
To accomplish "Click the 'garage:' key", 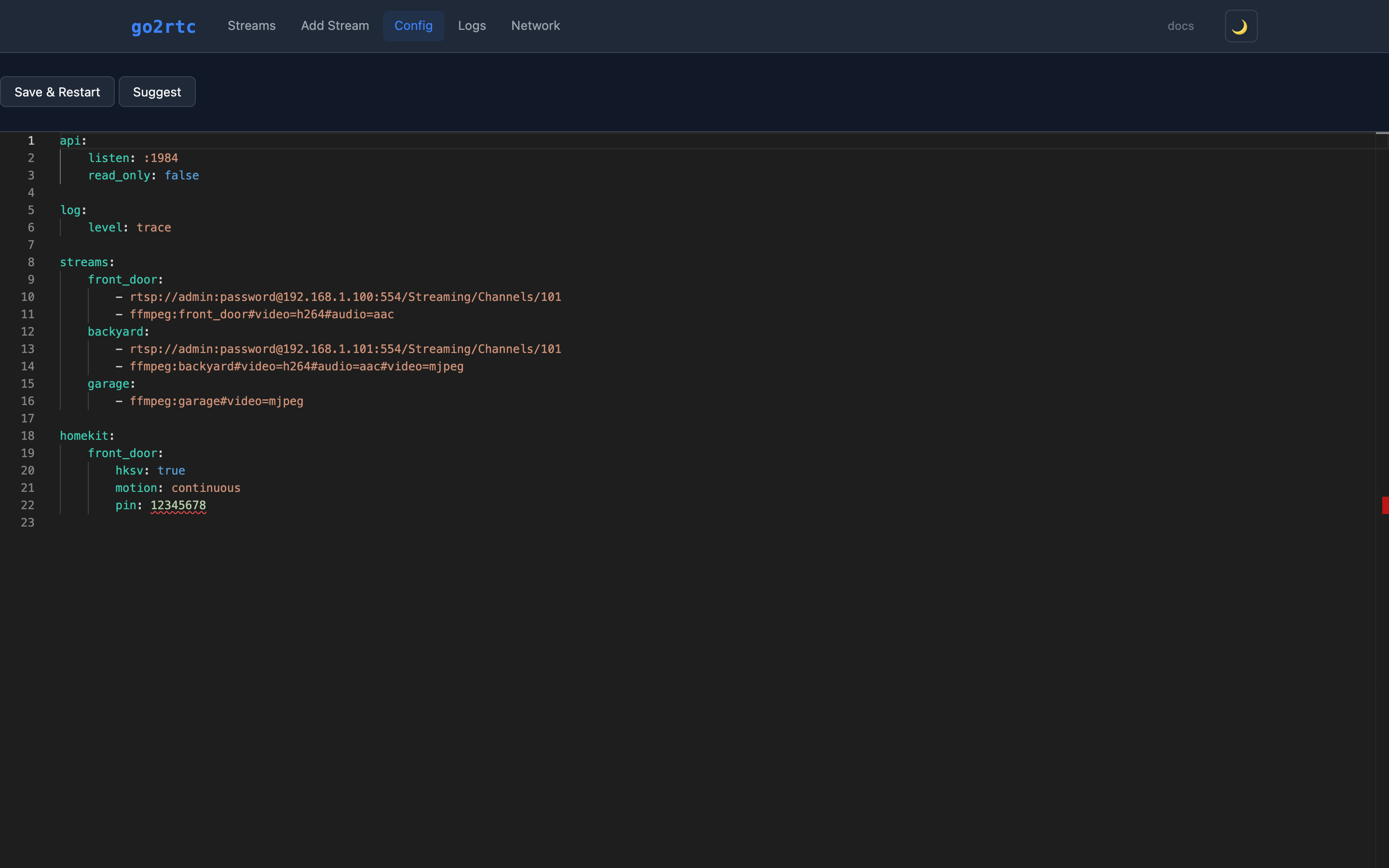I will 111,384.
